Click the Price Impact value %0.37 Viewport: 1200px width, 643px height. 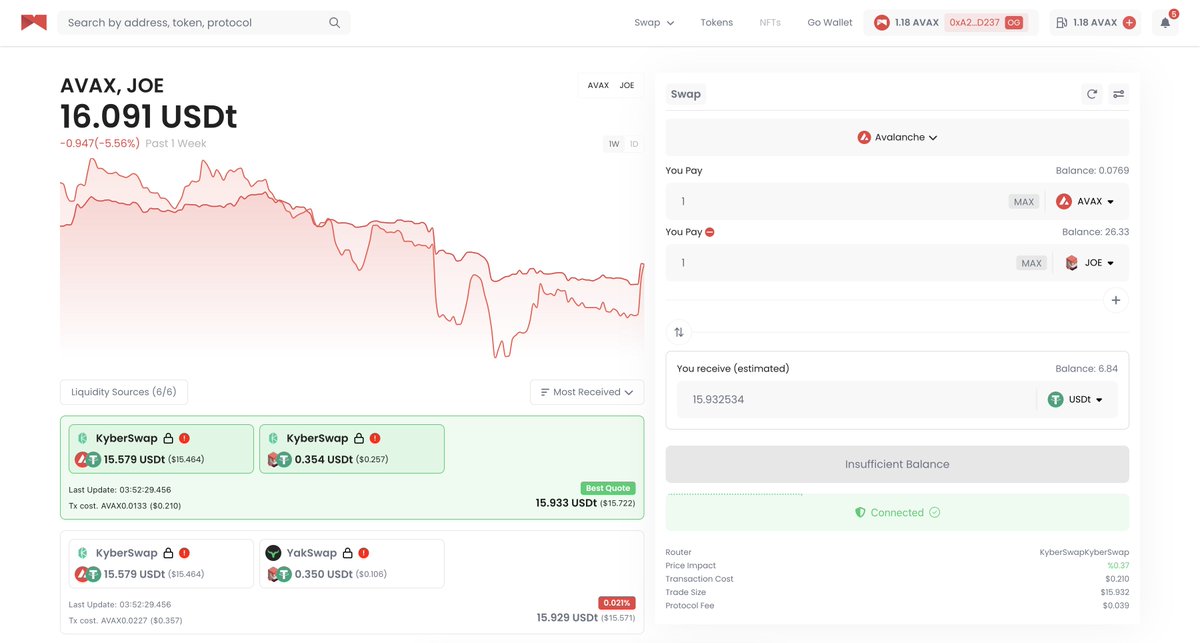click(1118, 566)
